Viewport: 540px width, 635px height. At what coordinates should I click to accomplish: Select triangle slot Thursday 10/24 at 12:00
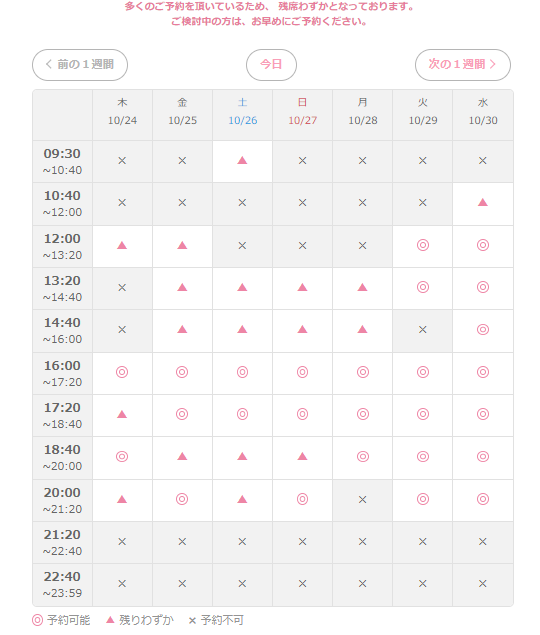coord(122,246)
